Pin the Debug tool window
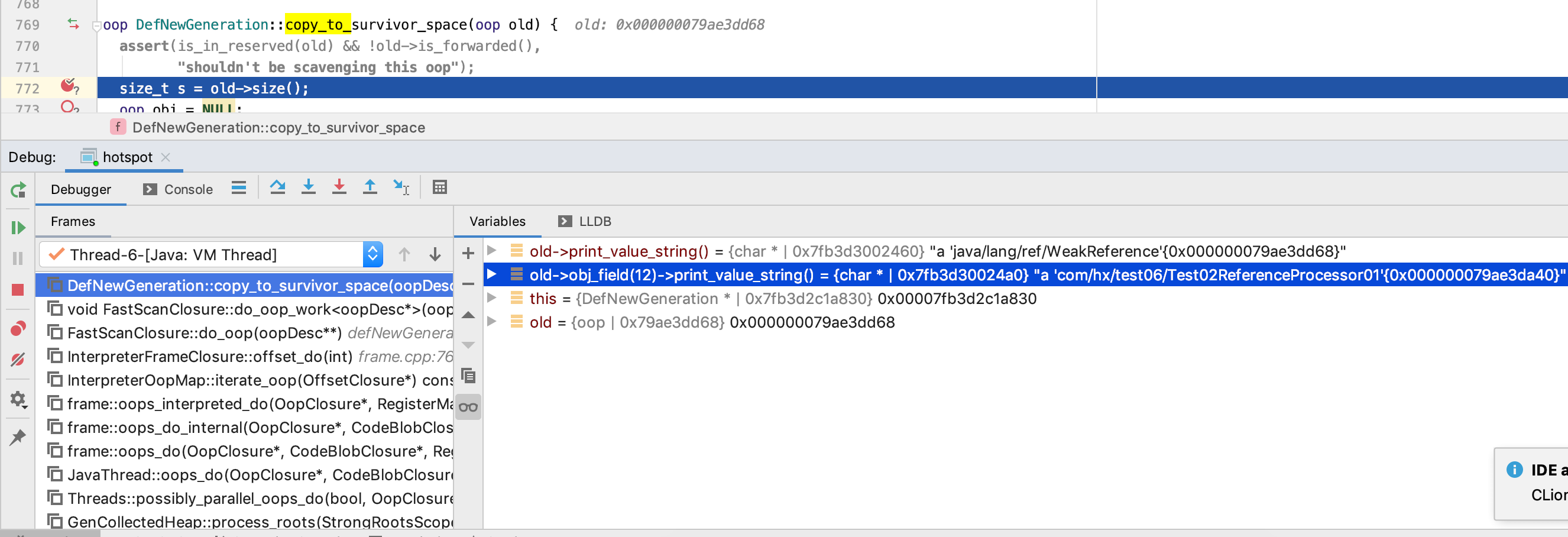 18,437
